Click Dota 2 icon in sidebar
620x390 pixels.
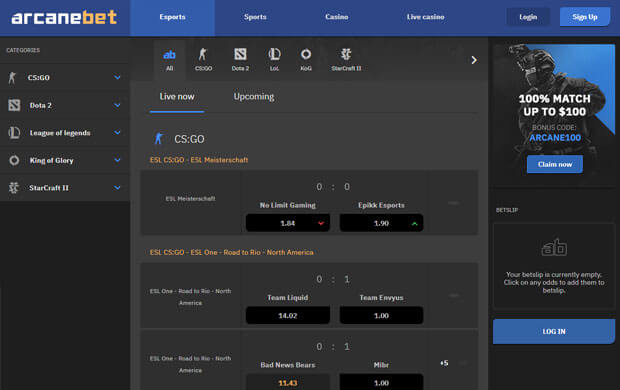click(x=14, y=105)
